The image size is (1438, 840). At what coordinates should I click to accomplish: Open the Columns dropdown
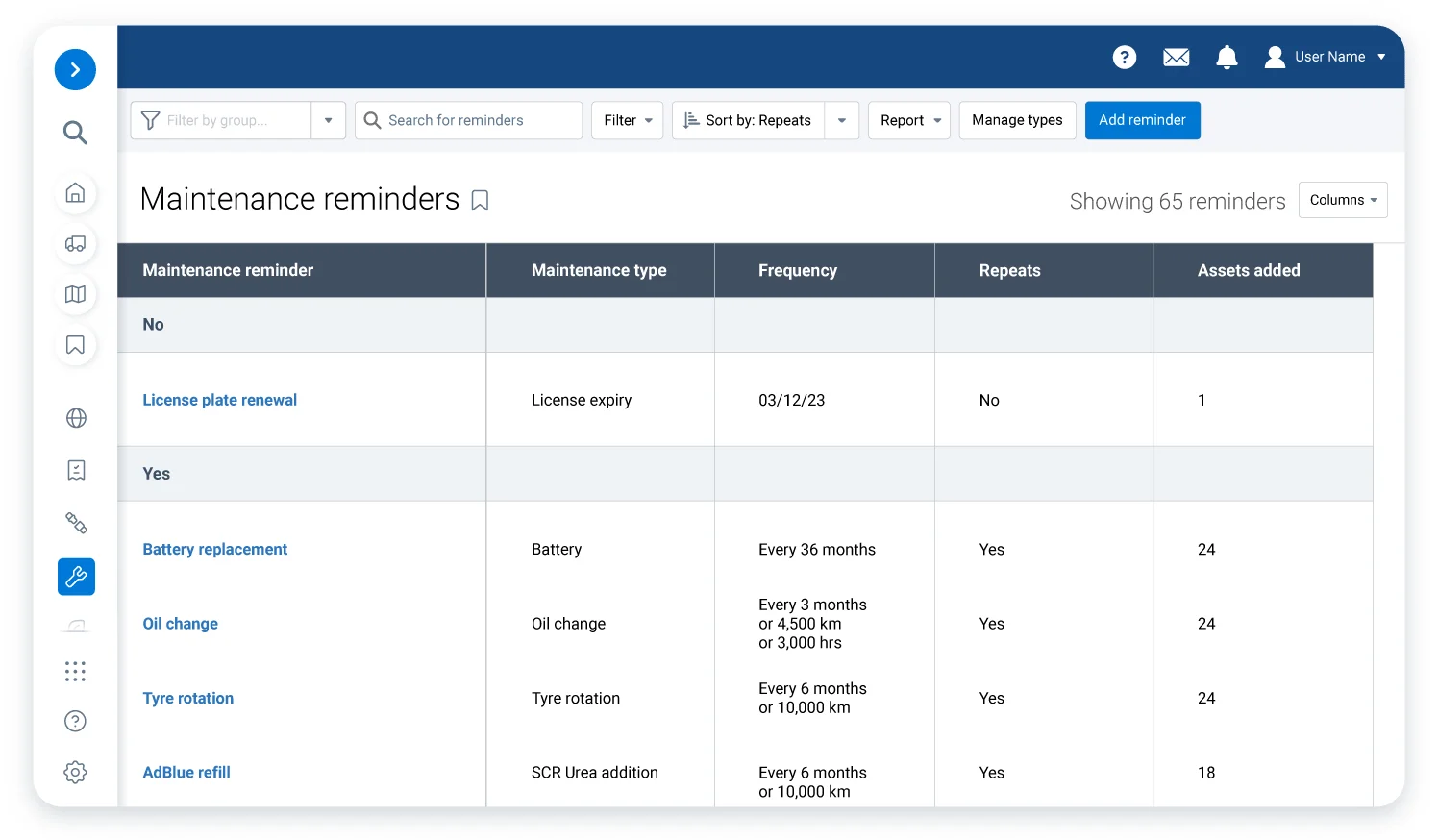[1343, 200]
